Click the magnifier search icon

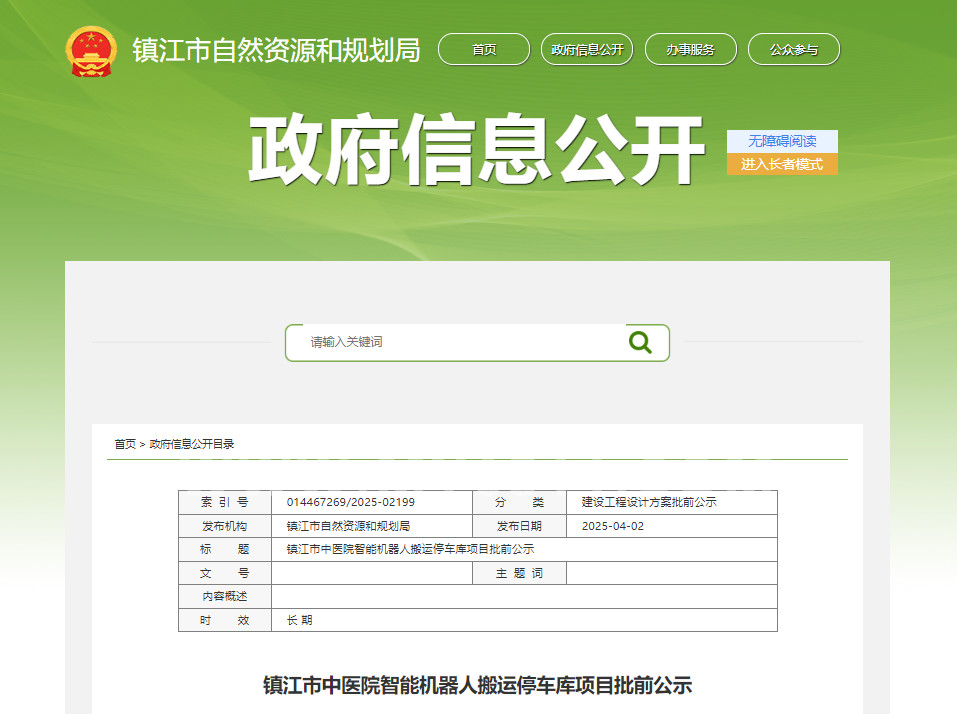click(x=640, y=342)
